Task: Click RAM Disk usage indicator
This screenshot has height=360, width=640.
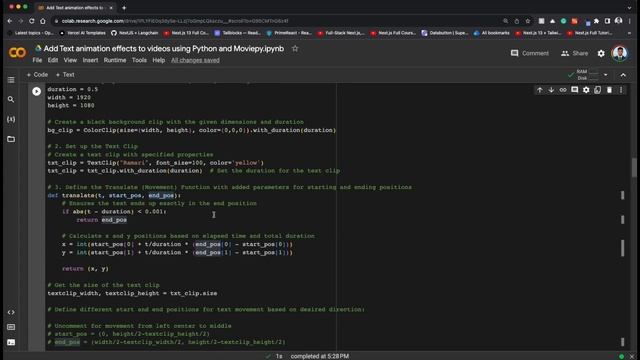Action: pos(587,75)
